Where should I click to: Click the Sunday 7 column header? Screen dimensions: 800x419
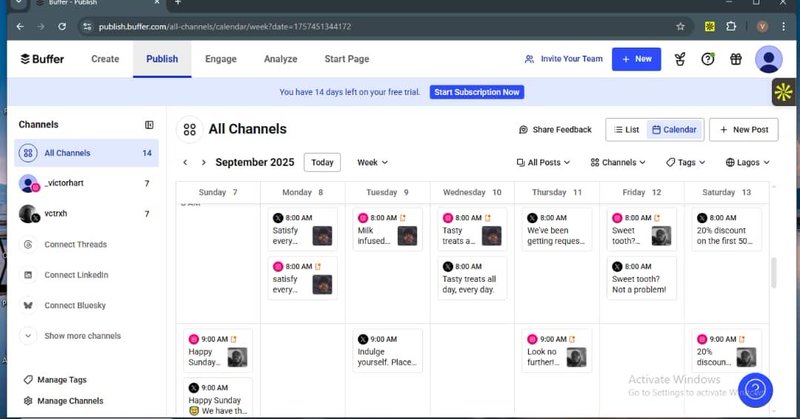[x=218, y=192]
